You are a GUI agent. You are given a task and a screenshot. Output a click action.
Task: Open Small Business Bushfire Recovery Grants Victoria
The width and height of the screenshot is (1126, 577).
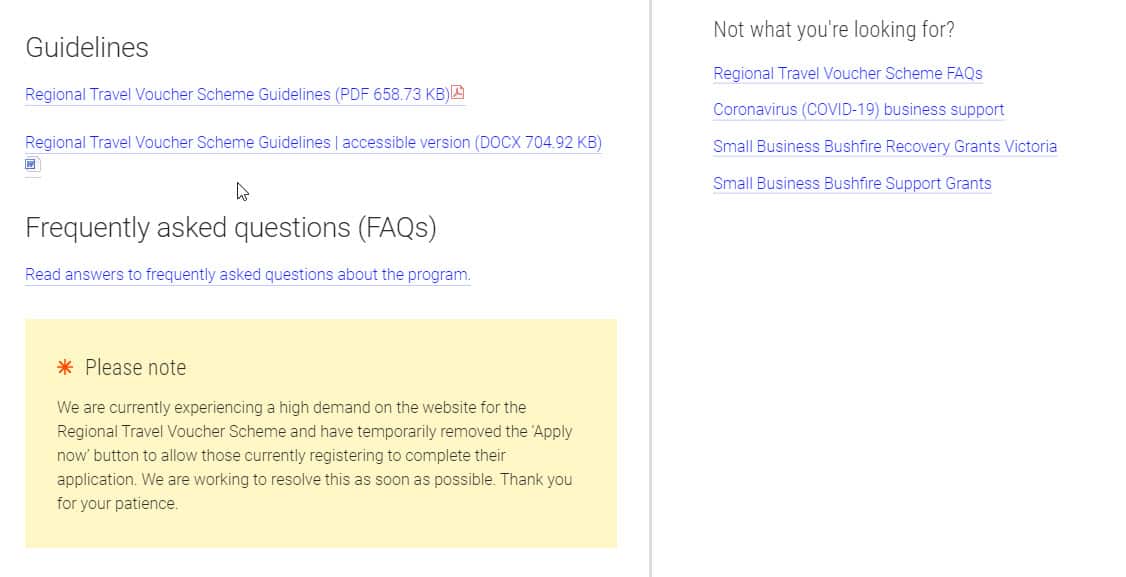[x=884, y=146]
